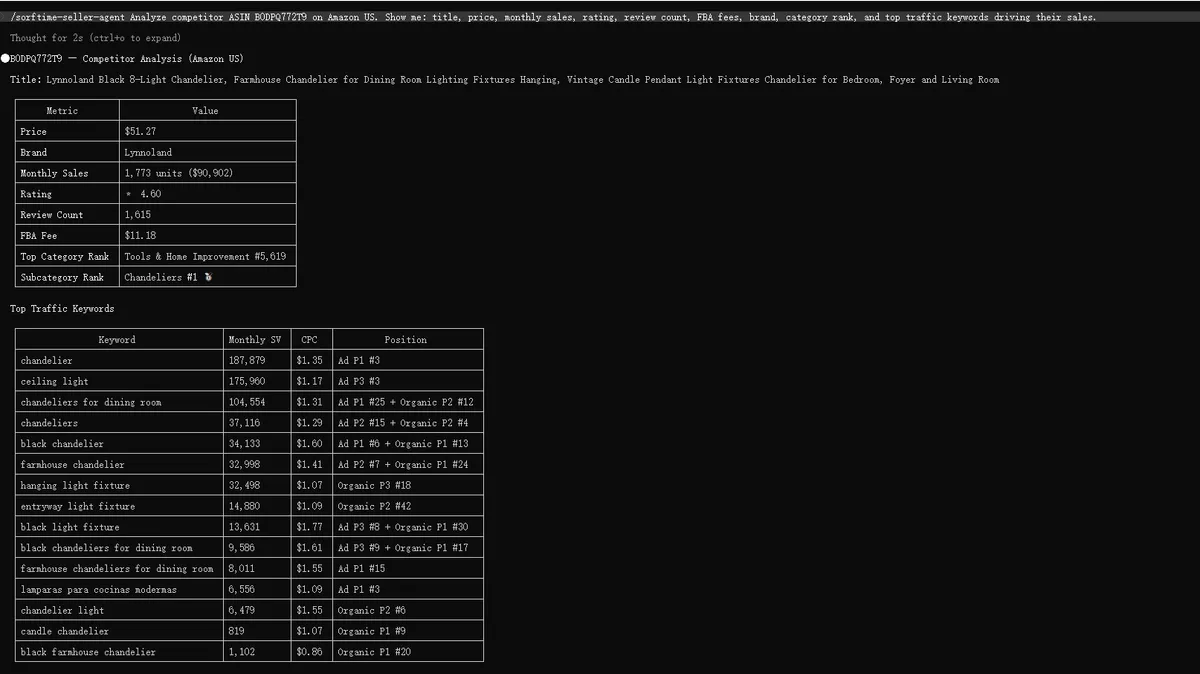This screenshot has height=674, width=1200.
Task: Select keyword 'candle chandelier'
Action: pos(65,631)
